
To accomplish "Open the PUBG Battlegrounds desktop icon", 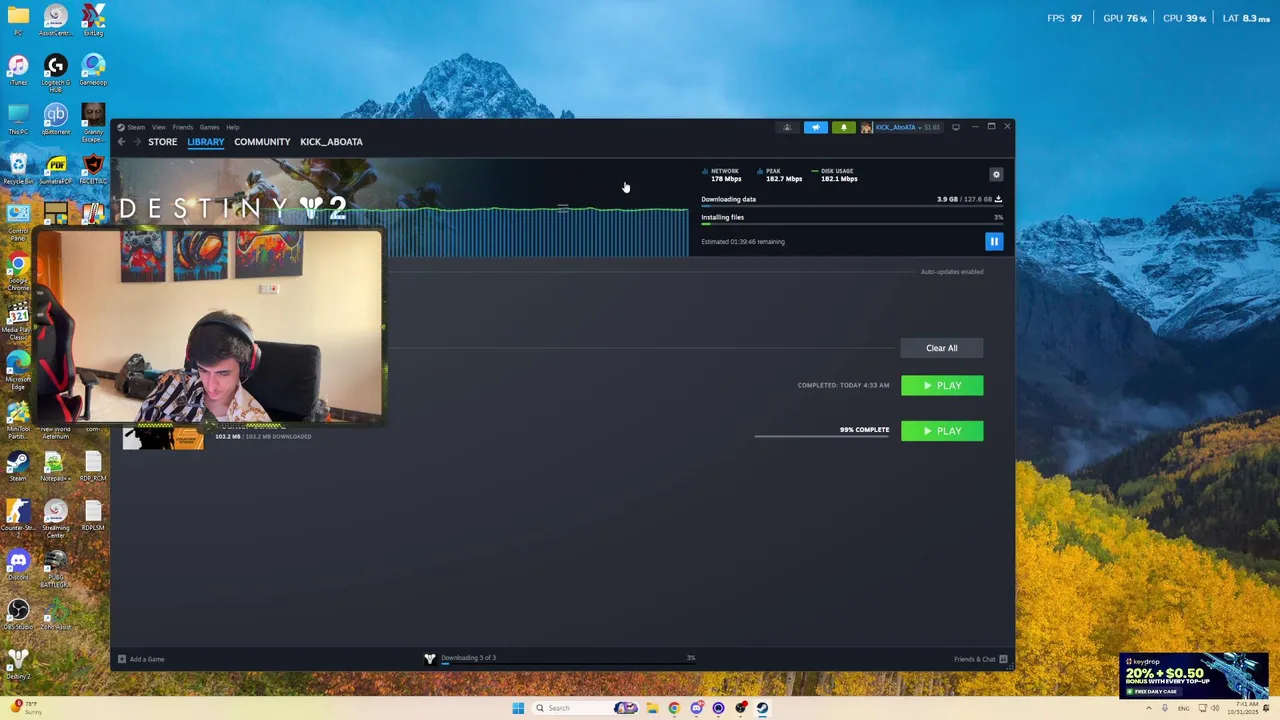I will 55,569.
